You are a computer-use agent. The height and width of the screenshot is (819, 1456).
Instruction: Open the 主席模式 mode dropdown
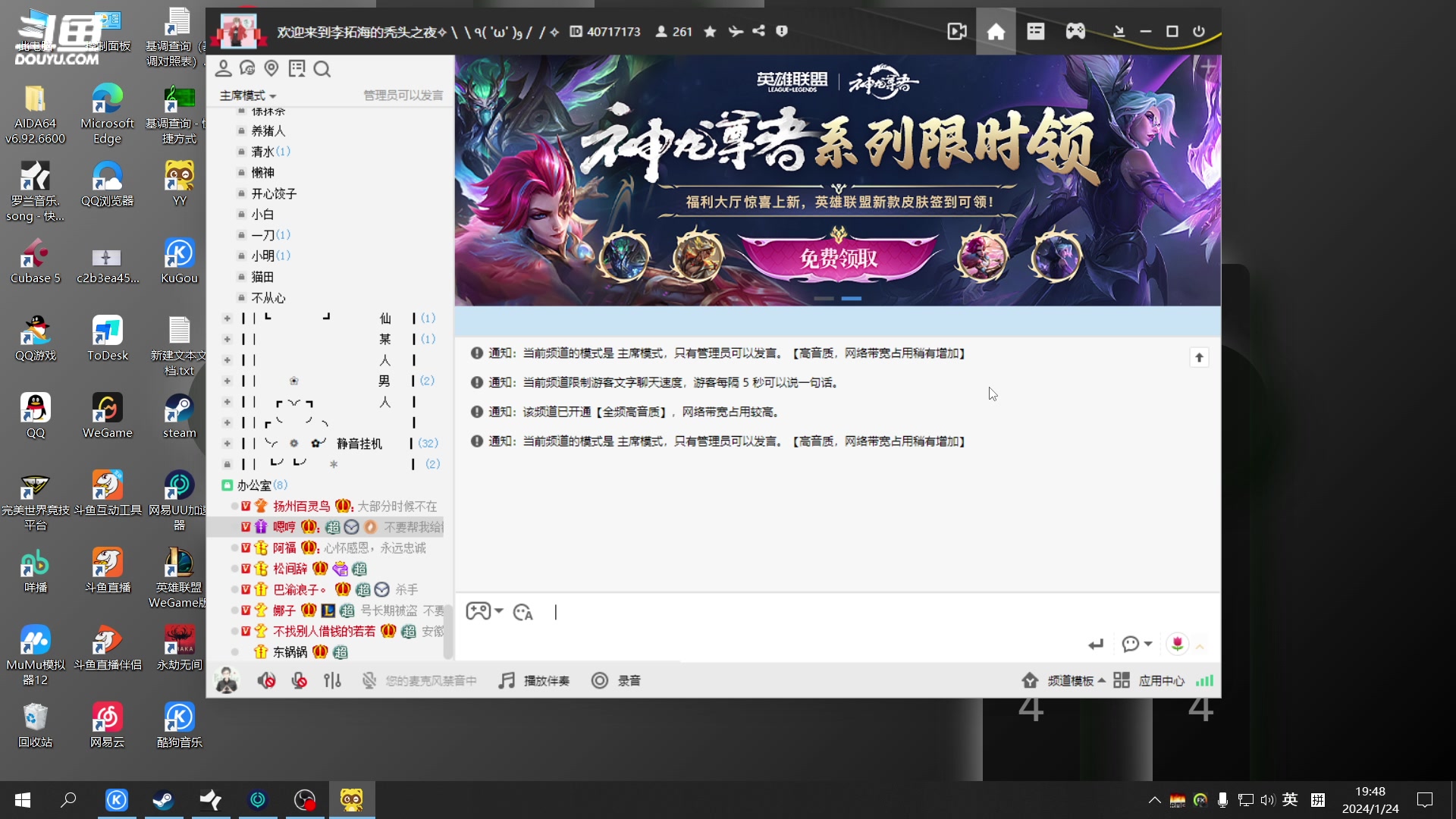coord(246,96)
